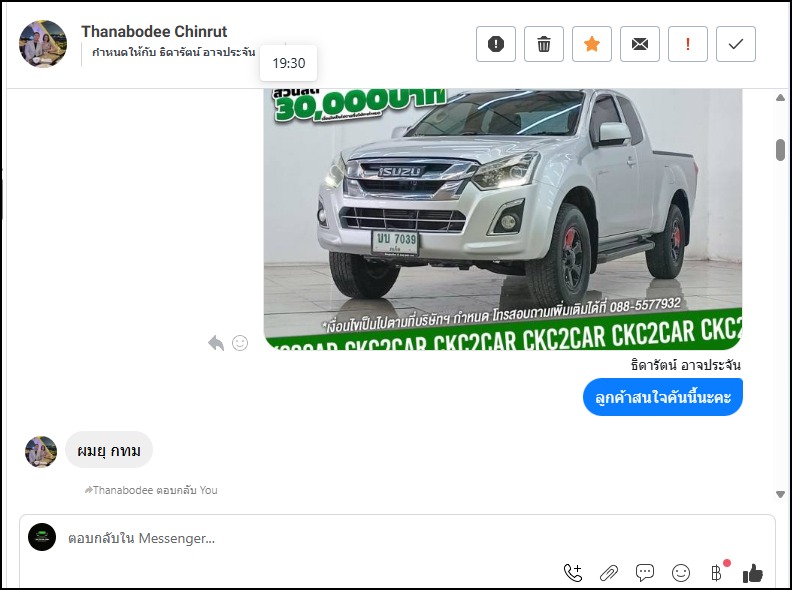Toggle the orange star follow-up icon
Viewport: 792px width, 590px height.
591,44
